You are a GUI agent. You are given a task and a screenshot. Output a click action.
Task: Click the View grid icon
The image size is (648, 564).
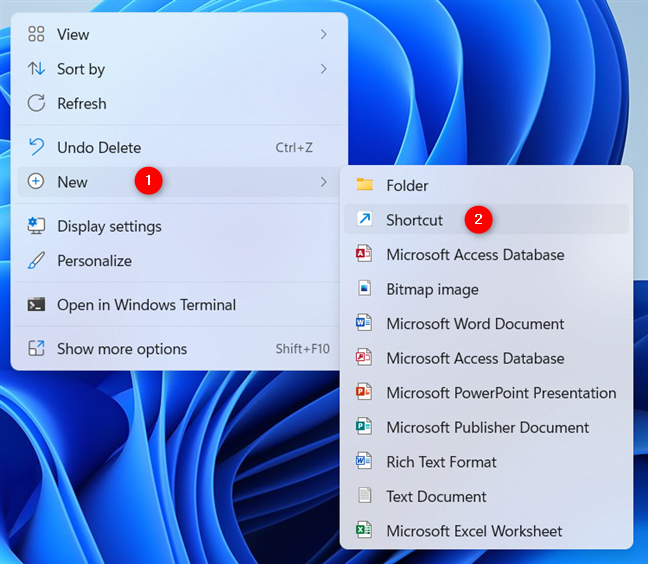tap(36, 34)
